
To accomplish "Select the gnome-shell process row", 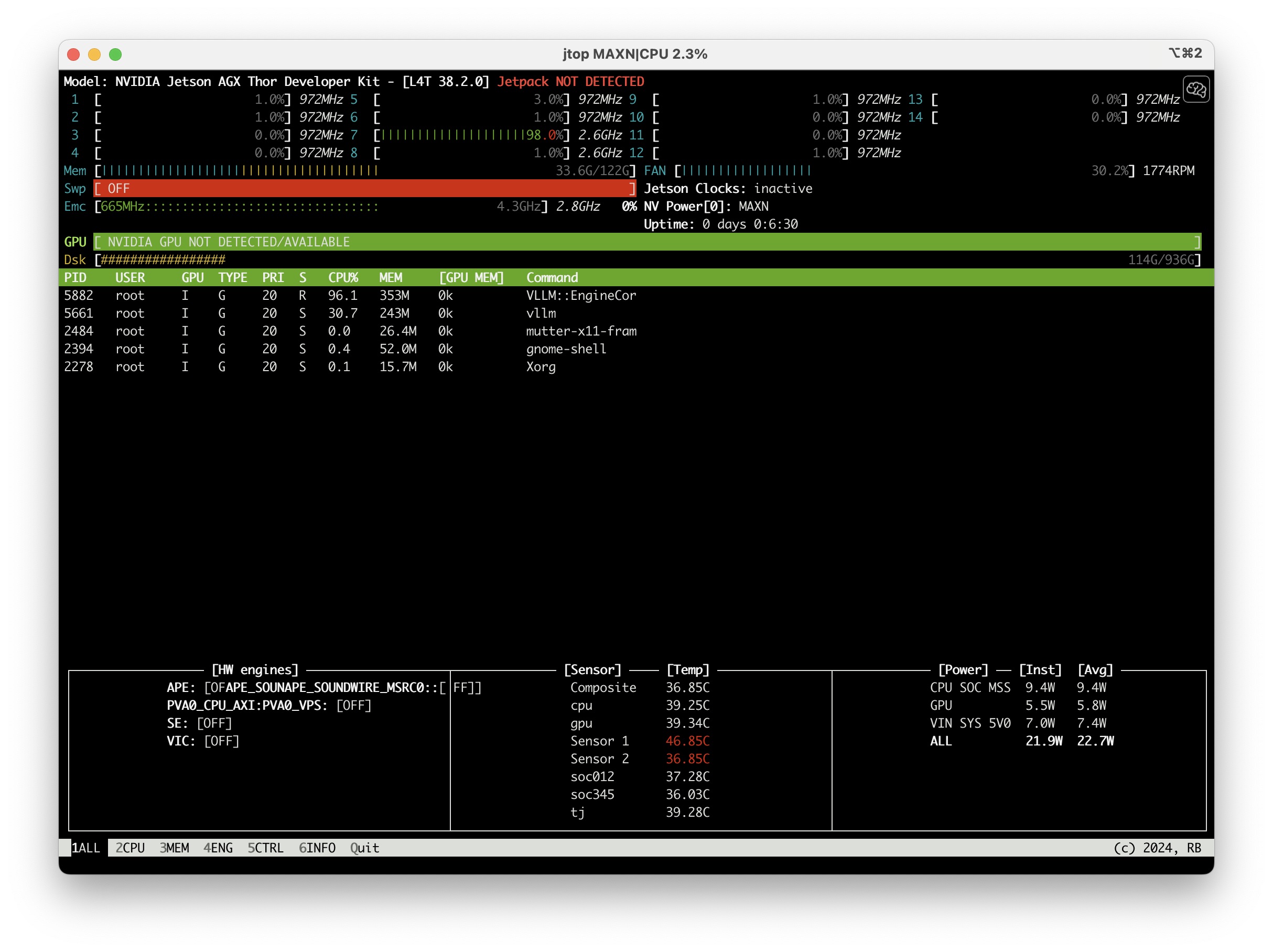I will (566, 349).
